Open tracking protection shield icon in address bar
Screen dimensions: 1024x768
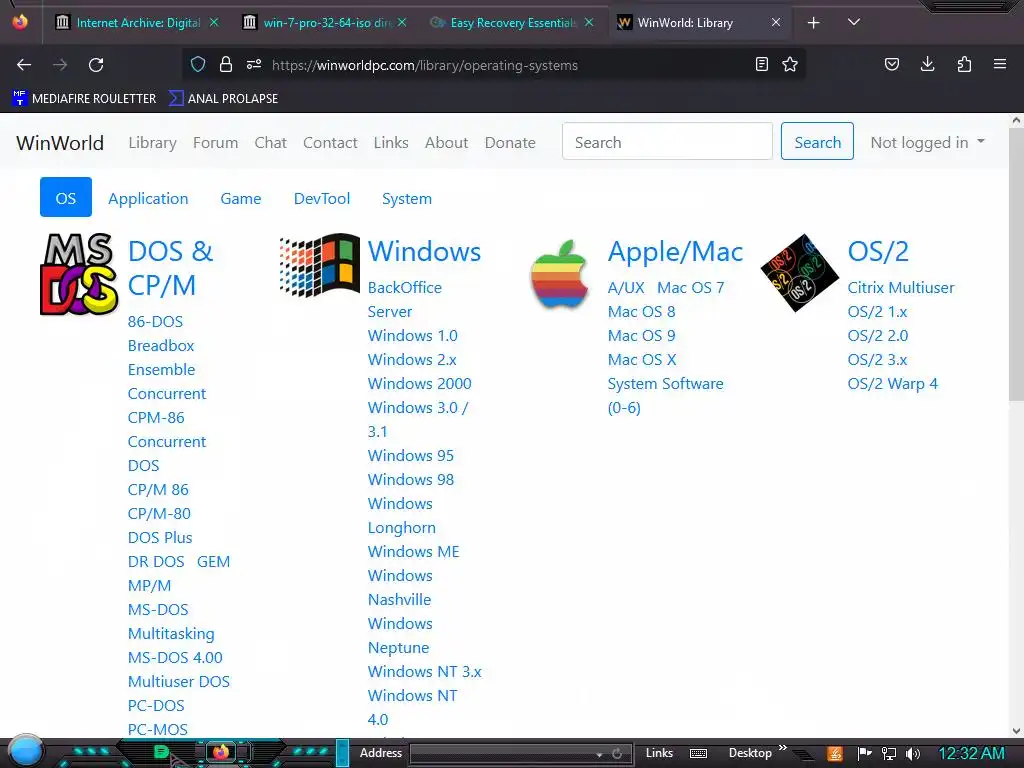click(198, 64)
